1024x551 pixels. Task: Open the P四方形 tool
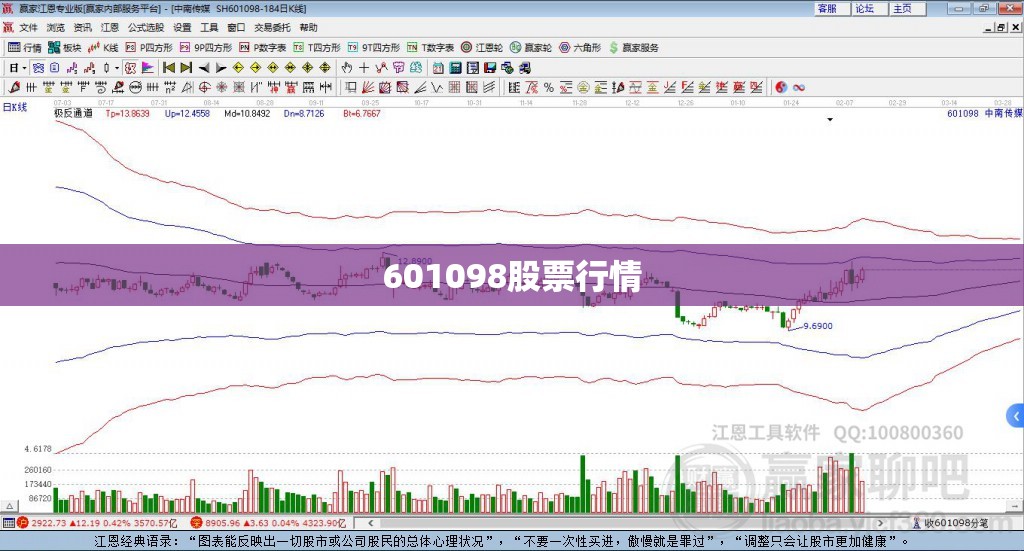pyautogui.click(x=149, y=48)
